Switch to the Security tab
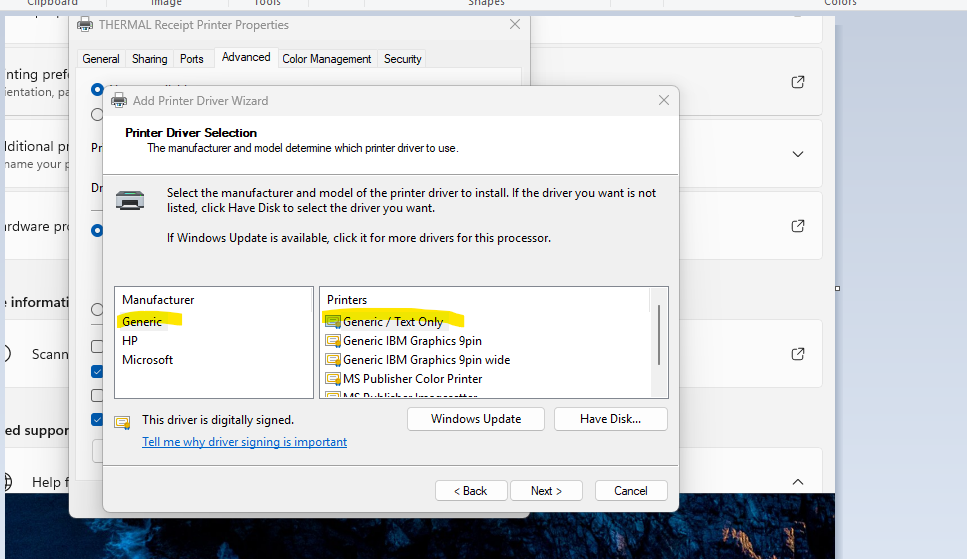 click(x=403, y=59)
